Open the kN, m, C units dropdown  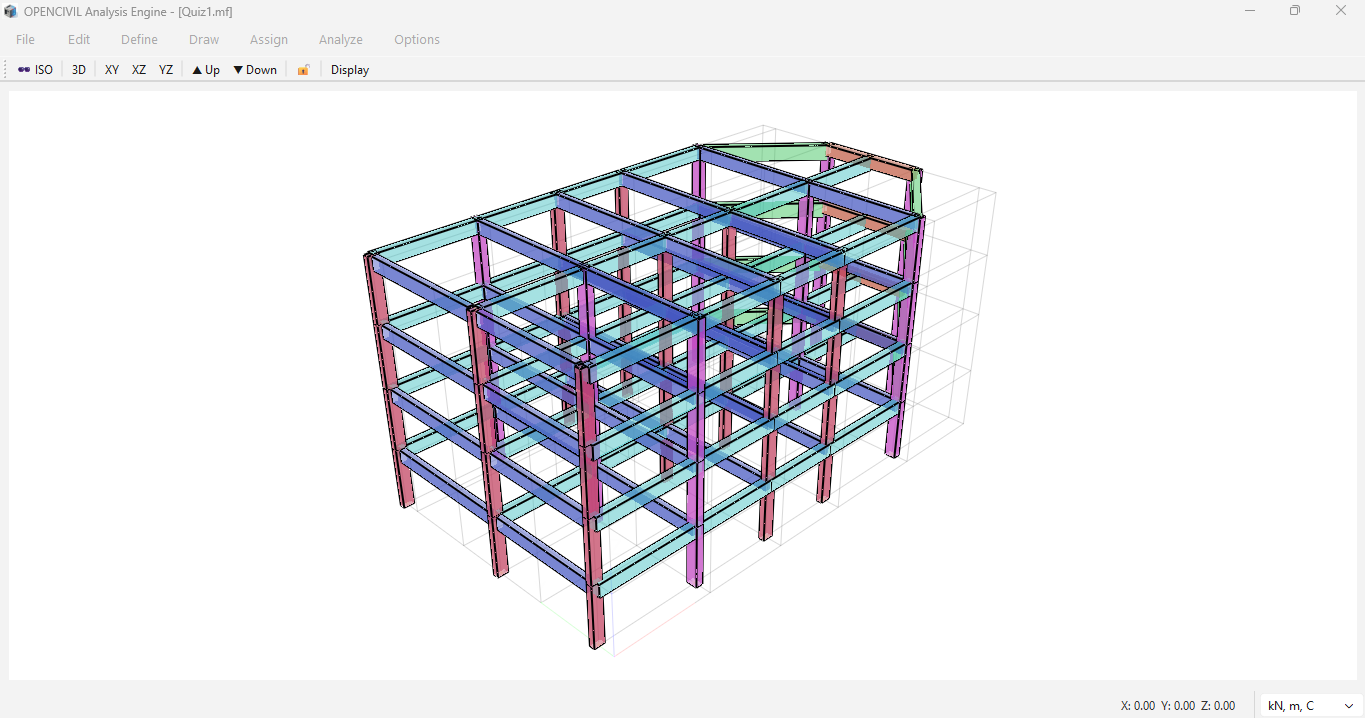[1310, 706]
